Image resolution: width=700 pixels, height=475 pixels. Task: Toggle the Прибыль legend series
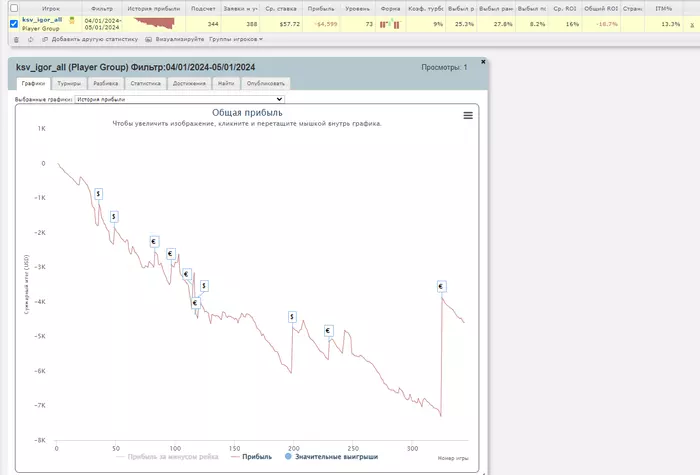[251, 457]
